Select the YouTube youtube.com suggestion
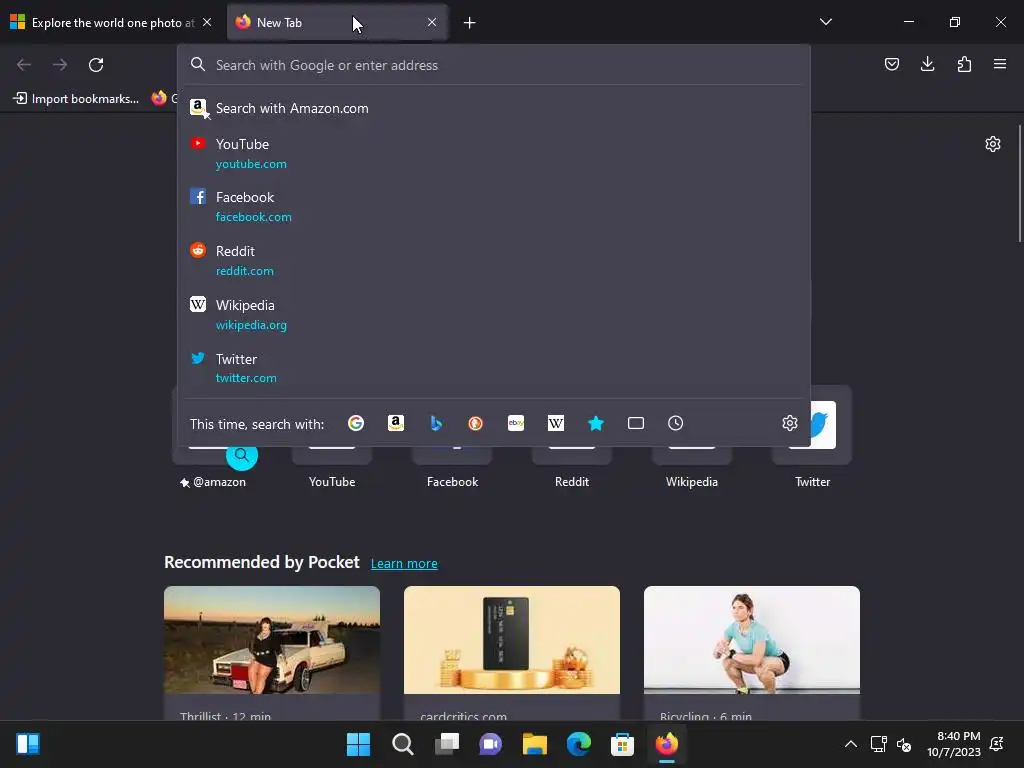Screen dimensions: 1024x768 pyautogui.click(x=494, y=153)
